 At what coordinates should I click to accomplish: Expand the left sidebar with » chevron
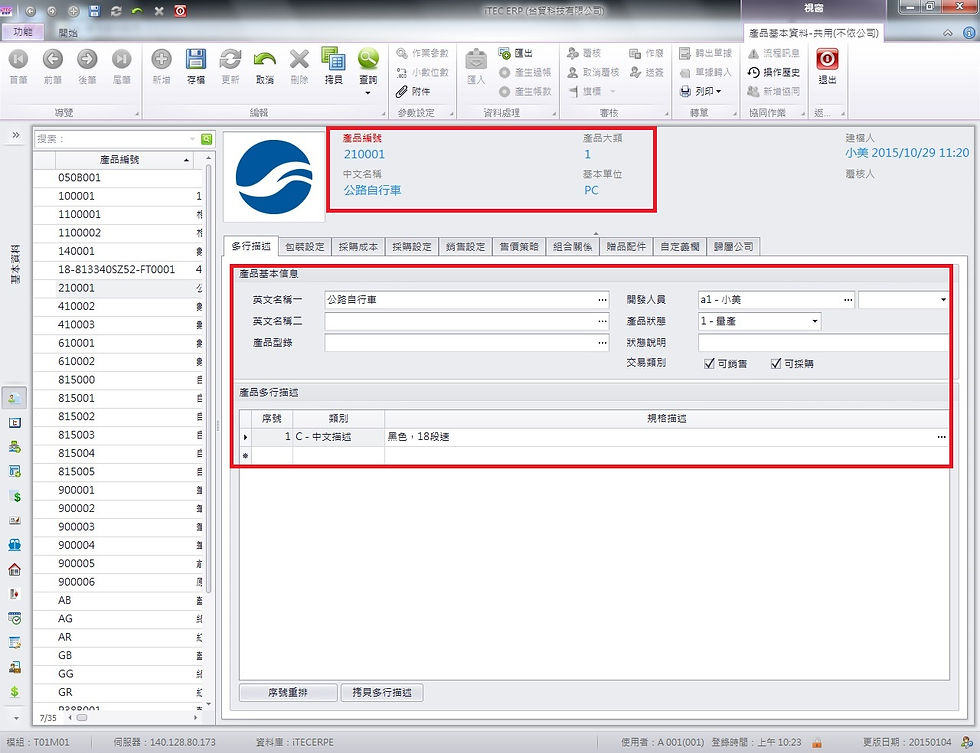(x=16, y=135)
